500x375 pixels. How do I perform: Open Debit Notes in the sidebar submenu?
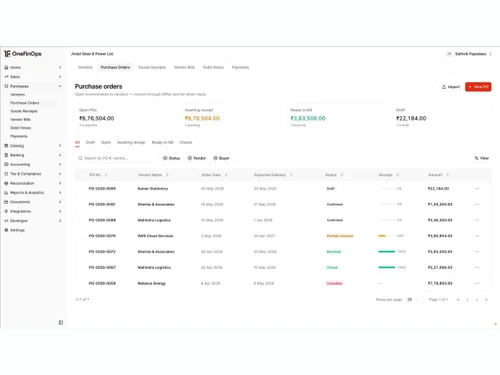(x=21, y=128)
